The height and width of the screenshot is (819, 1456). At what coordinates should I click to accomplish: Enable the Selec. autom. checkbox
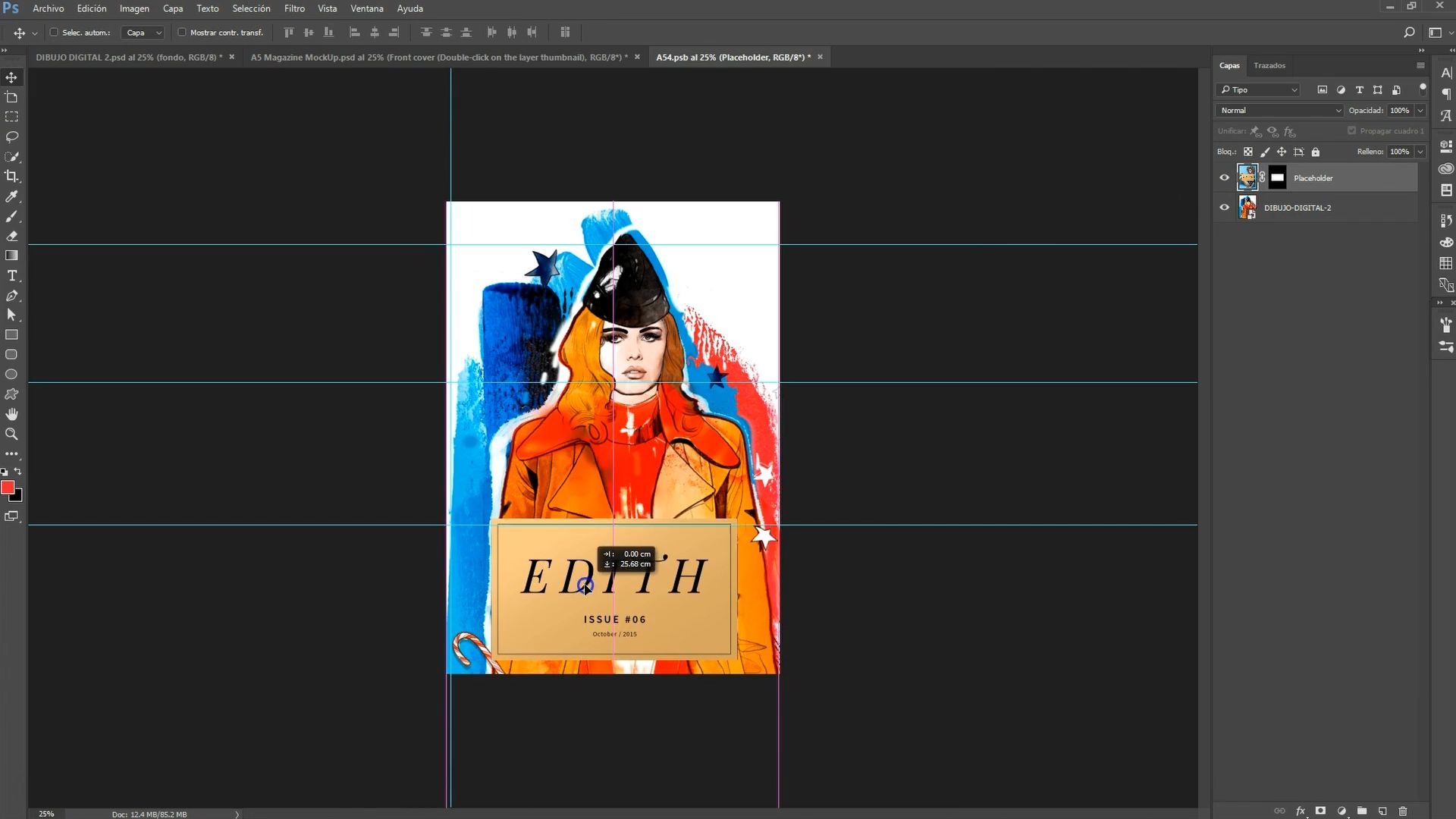tap(54, 33)
